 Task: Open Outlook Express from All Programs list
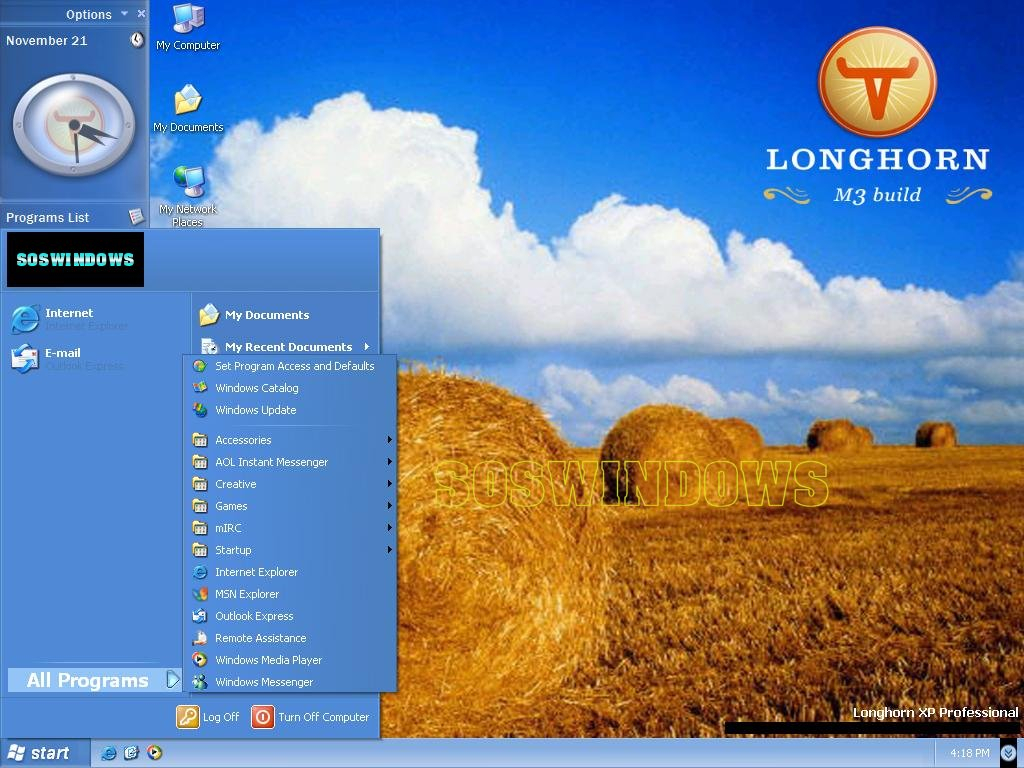pyautogui.click(x=290, y=616)
